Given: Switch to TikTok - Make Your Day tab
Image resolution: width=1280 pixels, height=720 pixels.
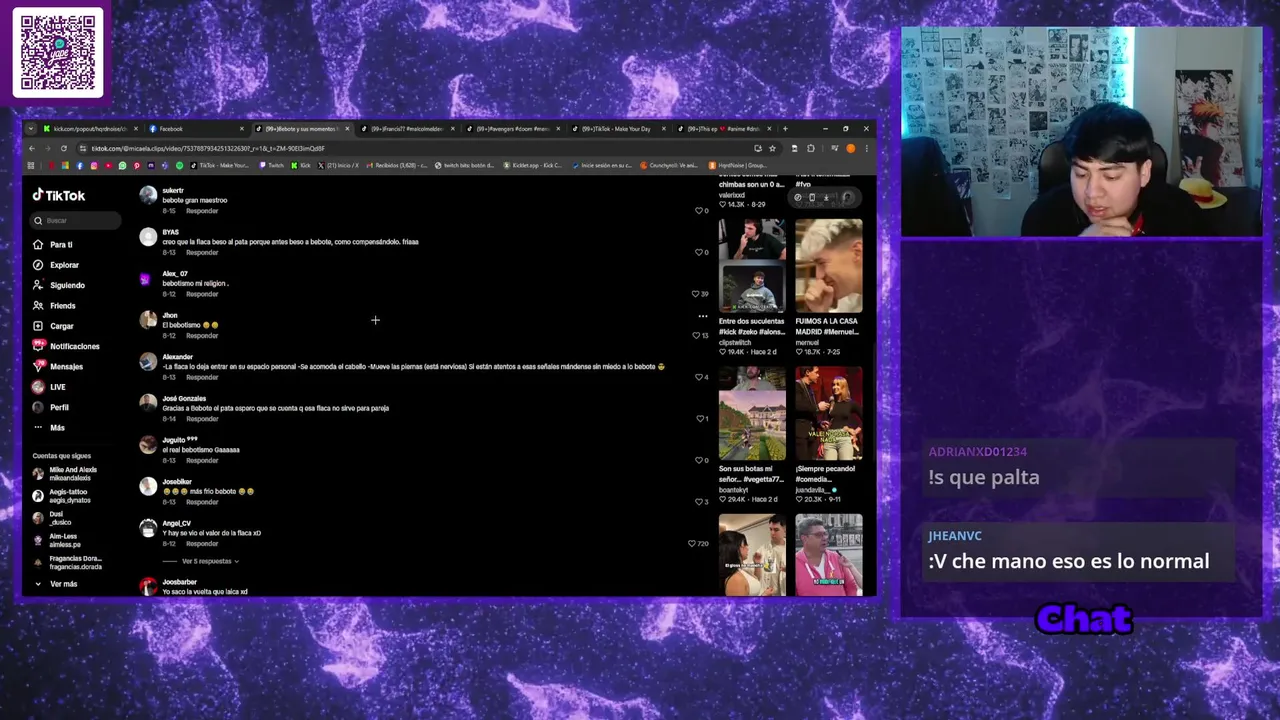Looking at the screenshot, I should tap(618, 129).
